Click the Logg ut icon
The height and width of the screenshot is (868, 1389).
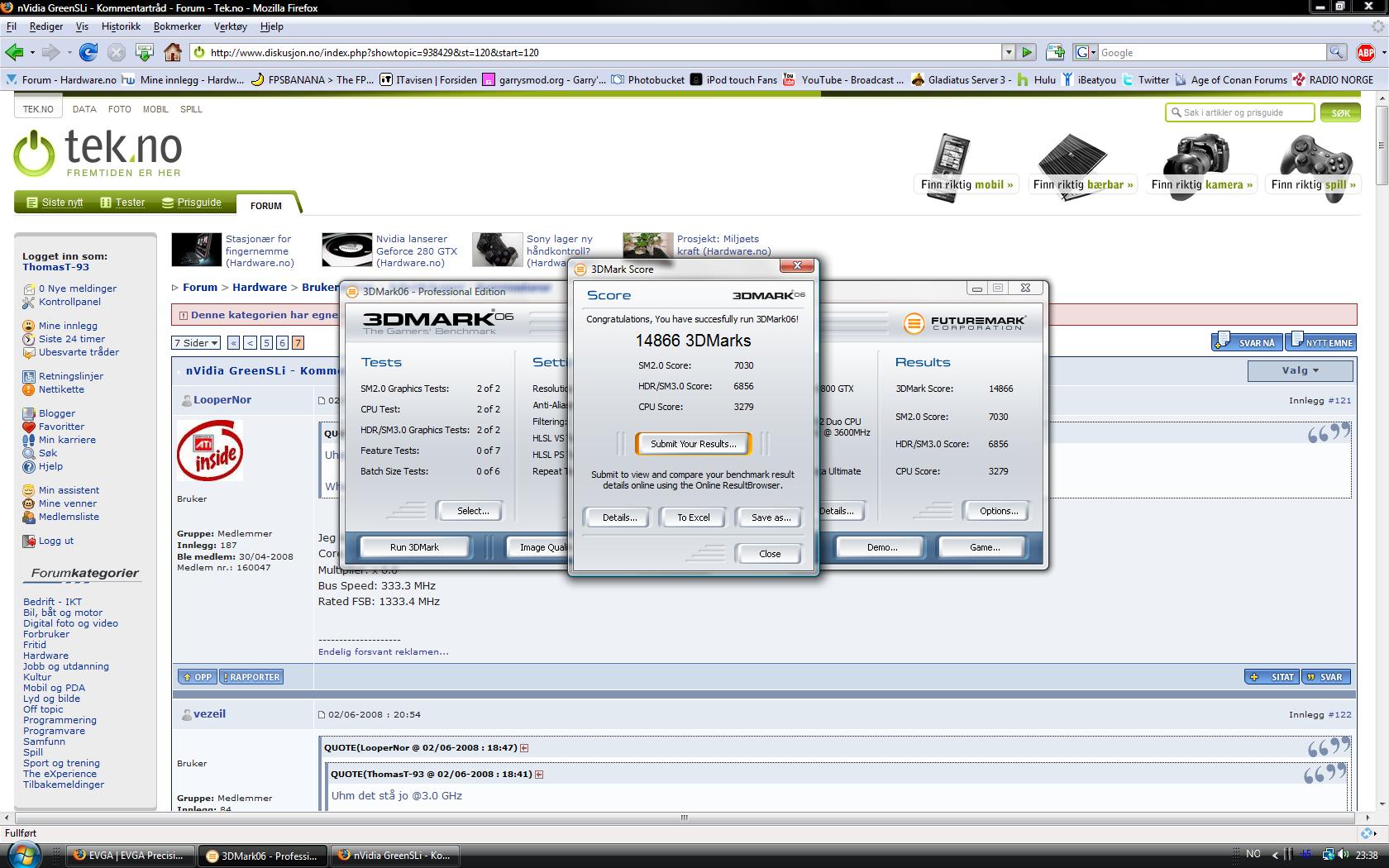click(29, 541)
